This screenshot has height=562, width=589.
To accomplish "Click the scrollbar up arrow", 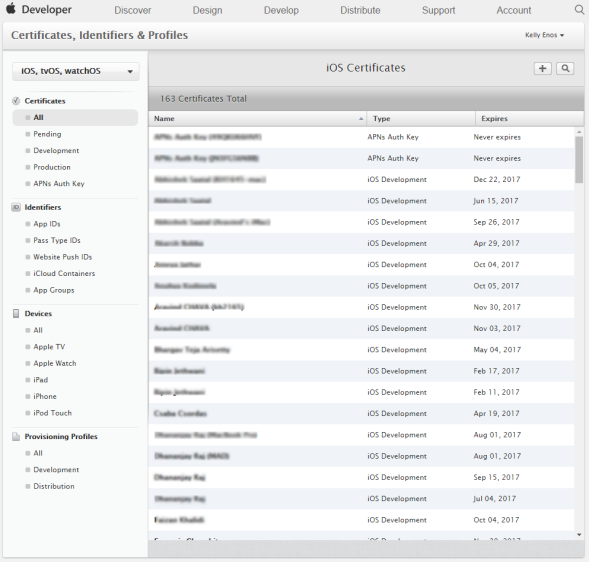I will coord(579,132).
